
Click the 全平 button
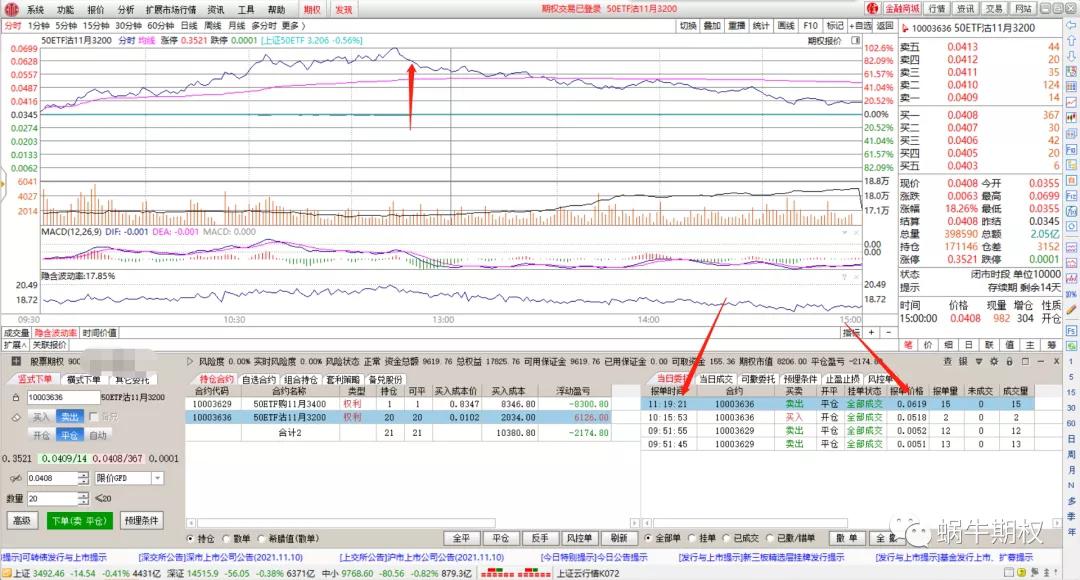point(460,537)
